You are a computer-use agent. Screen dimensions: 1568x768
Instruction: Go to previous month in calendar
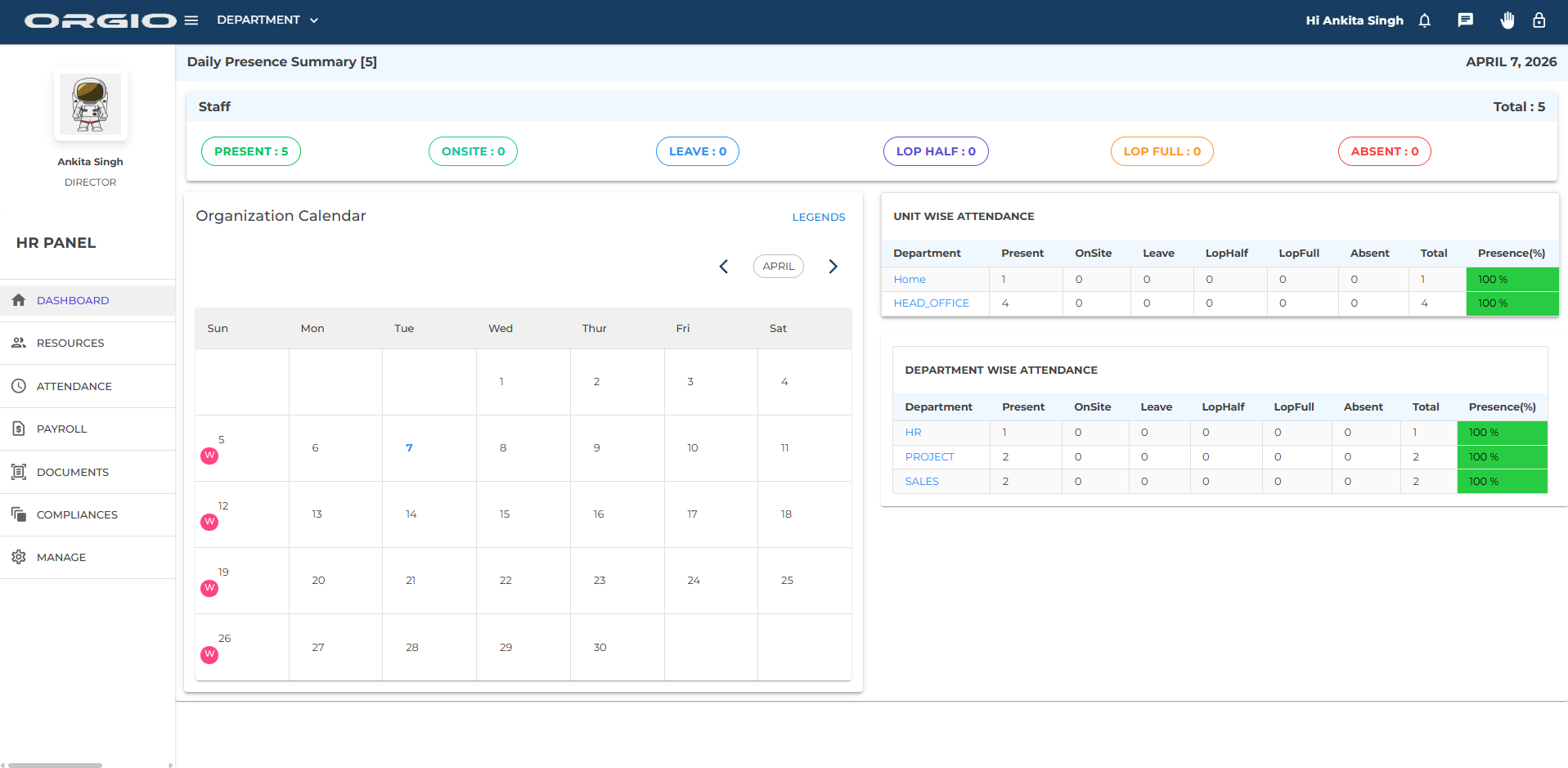(723, 267)
